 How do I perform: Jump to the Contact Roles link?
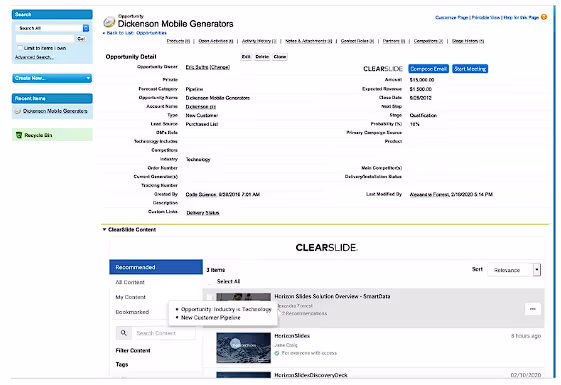357,41
